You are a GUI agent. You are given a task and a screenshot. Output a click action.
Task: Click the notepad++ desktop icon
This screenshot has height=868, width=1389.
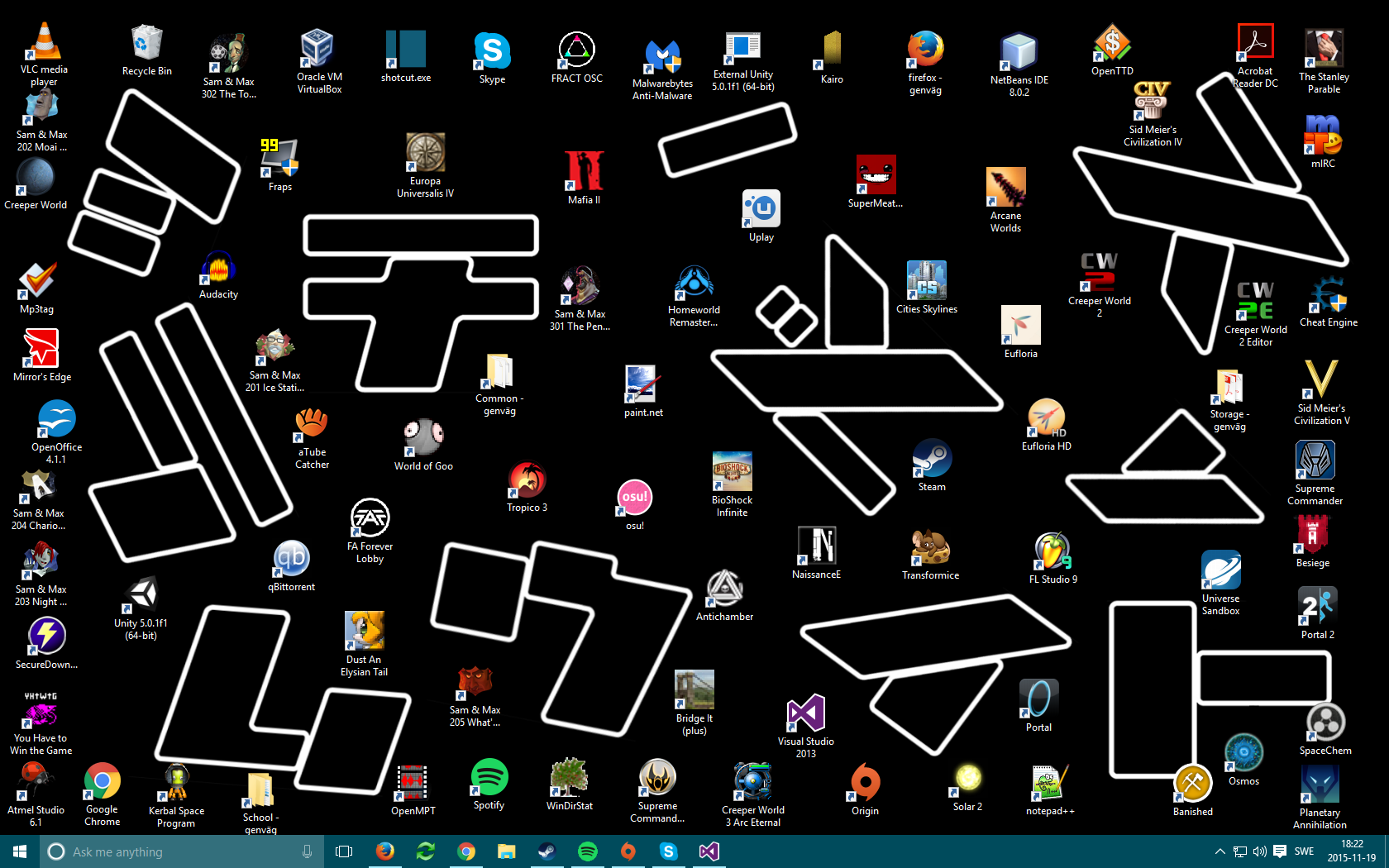coord(1050,784)
